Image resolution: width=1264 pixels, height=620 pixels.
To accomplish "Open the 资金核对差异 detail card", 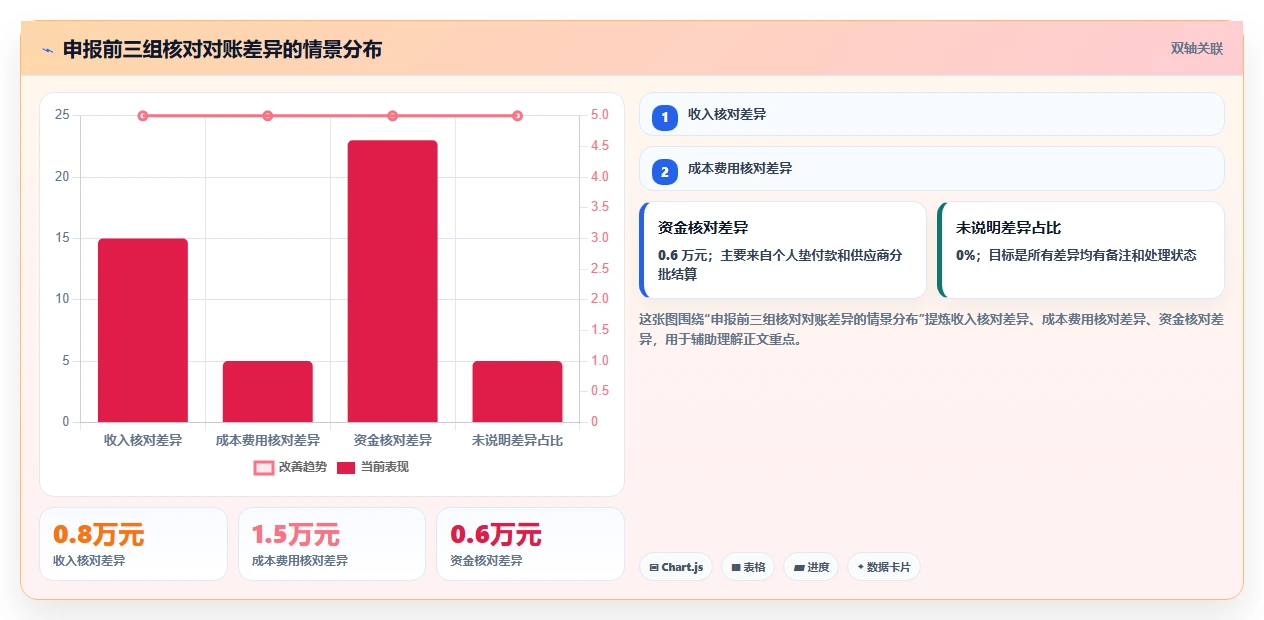I will click(783, 250).
